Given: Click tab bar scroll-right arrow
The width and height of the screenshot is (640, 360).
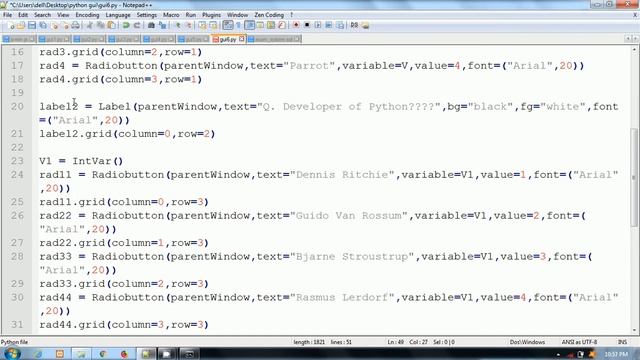Looking at the screenshot, I should pos(635,39).
